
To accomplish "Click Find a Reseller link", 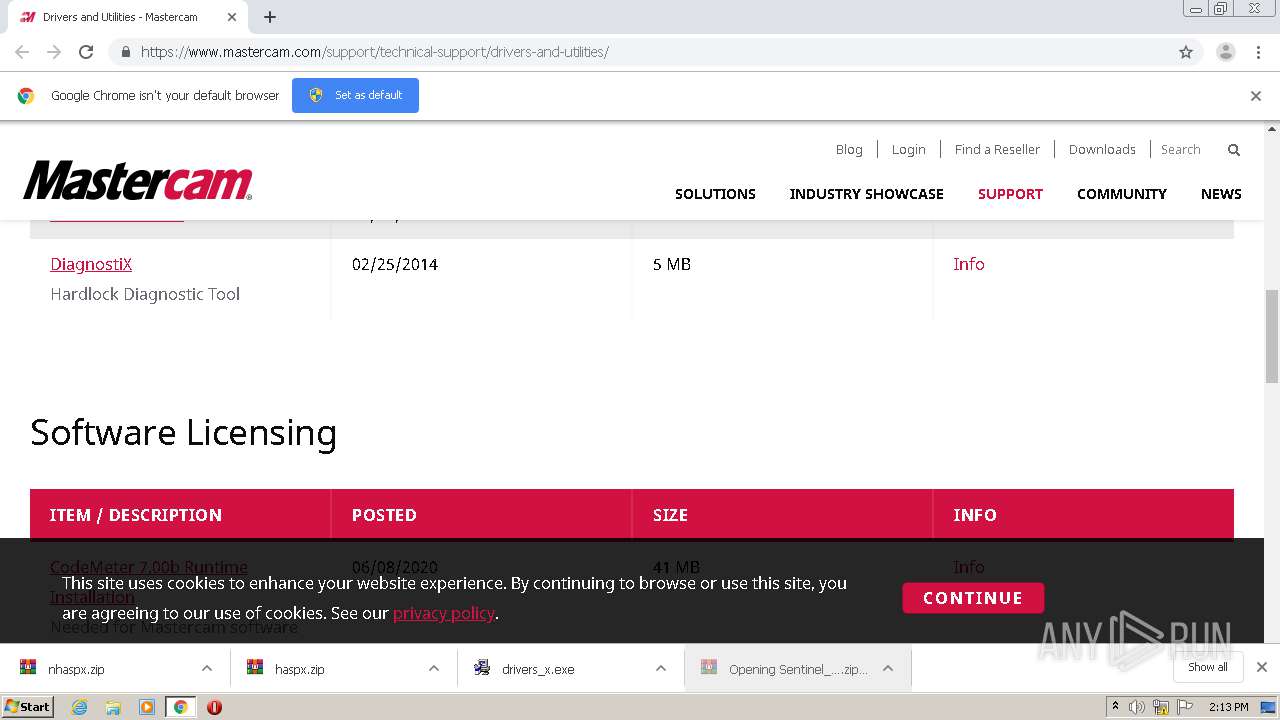I will pyautogui.click(x=997, y=149).
